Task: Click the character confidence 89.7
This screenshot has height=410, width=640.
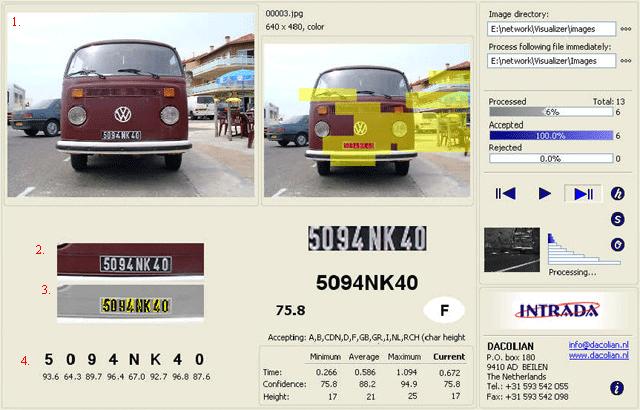Action: point(93,377)
